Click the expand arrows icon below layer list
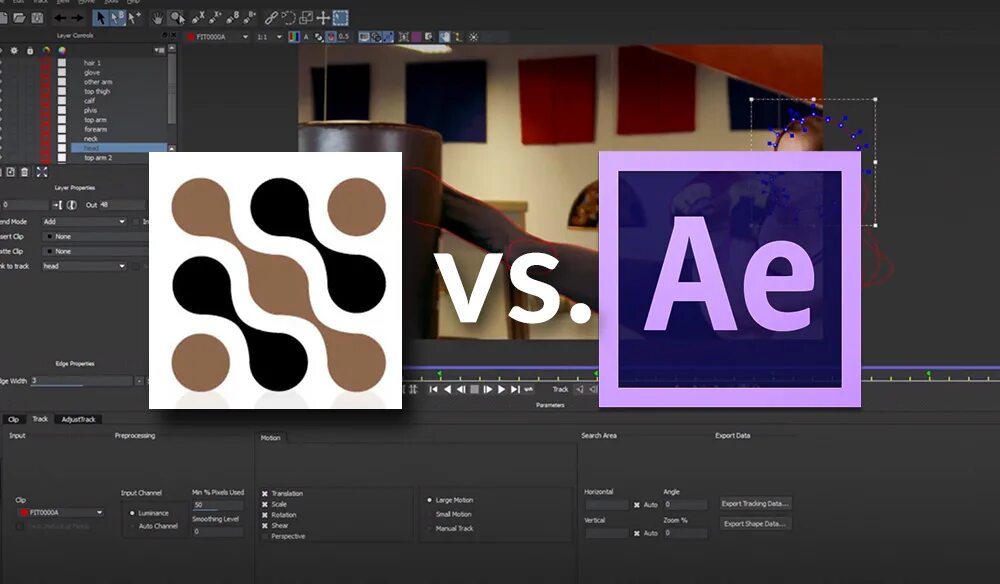Viewport: 1000px width, 584px height. click(x=42, y=172)
